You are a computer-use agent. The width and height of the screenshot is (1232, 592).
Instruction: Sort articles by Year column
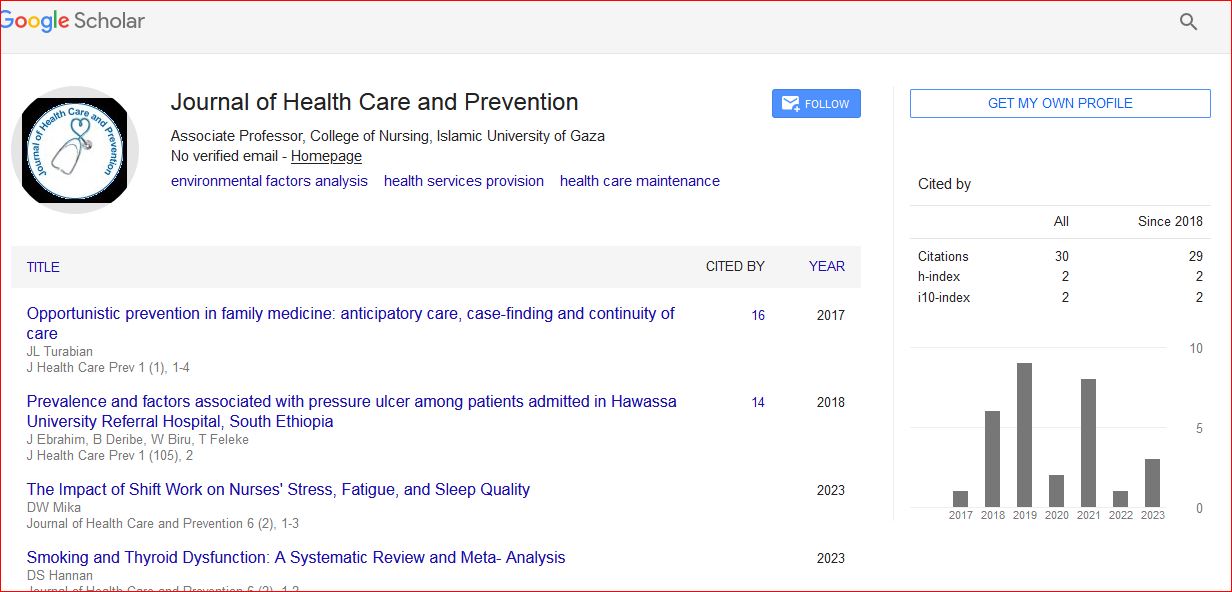click(x=827, y=266)
